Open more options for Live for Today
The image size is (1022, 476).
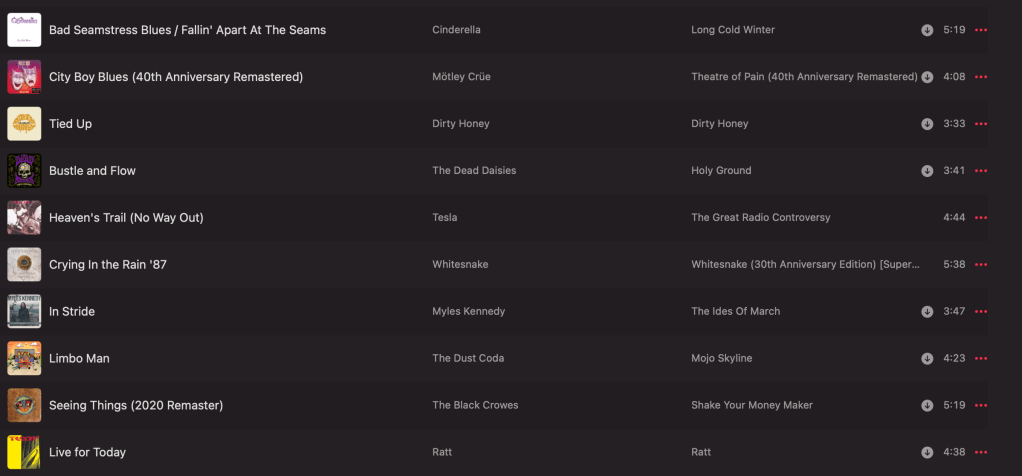coord(980,452)
